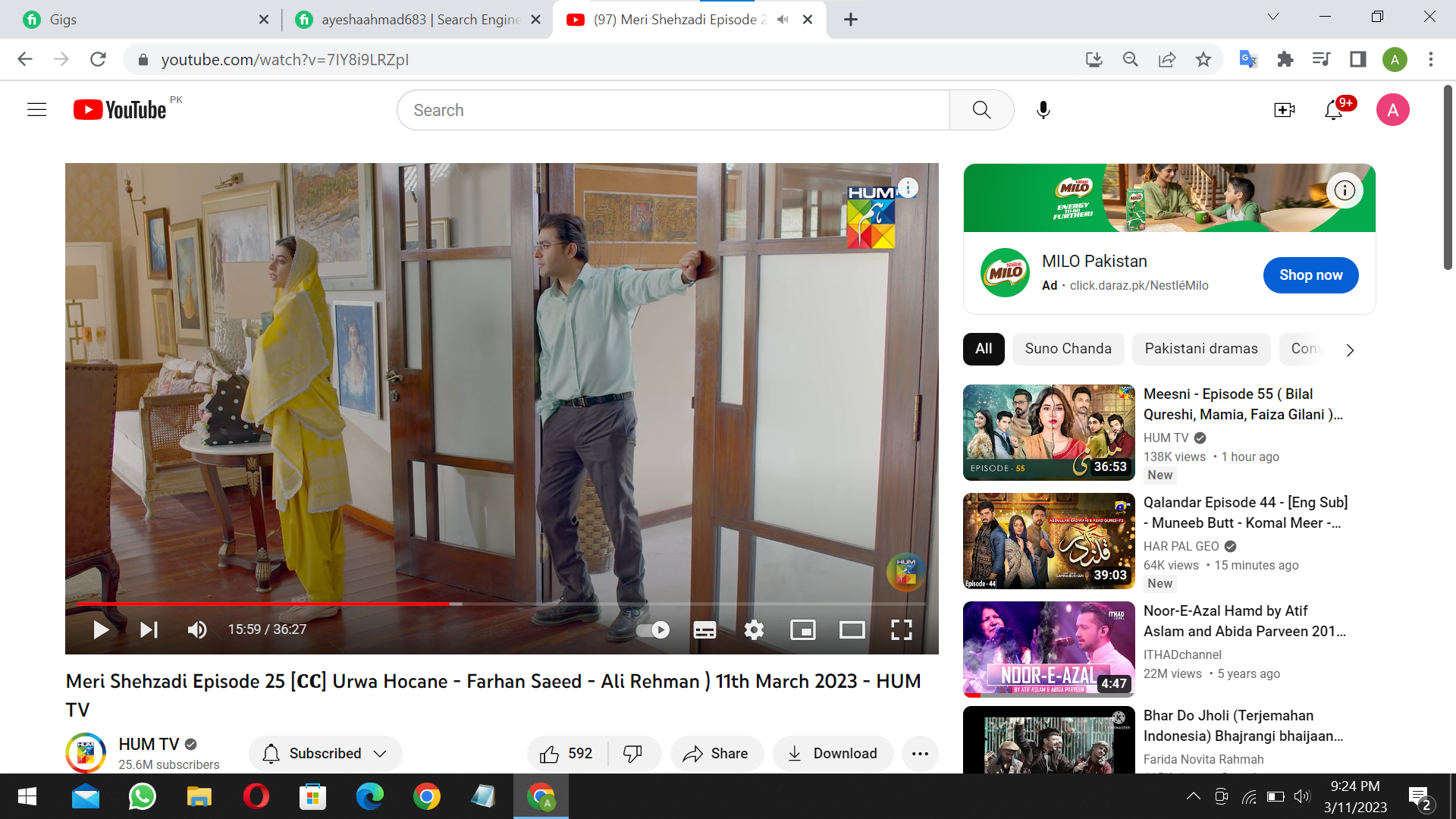Close the Meri Shehzadi YouTube tab
Image resolution: width=1456 pixels, height=819 pixels.
point(808,19)
